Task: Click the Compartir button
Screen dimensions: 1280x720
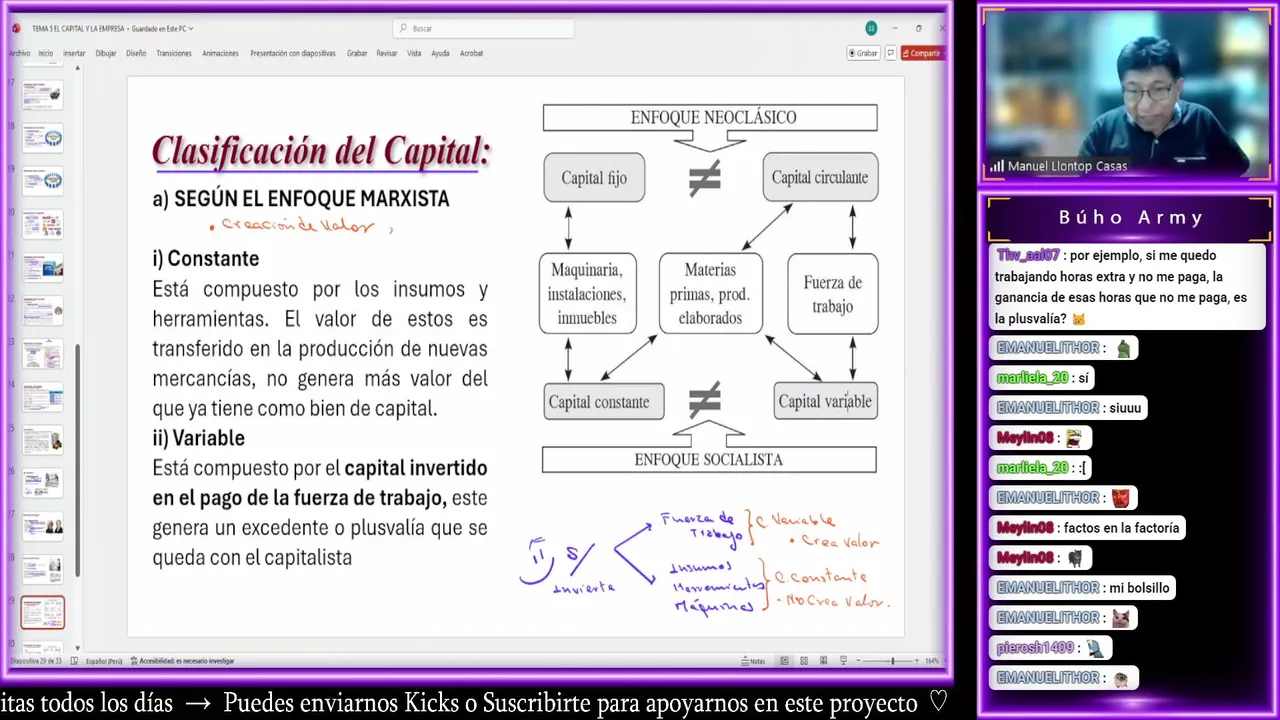Action: coord(921,53)
